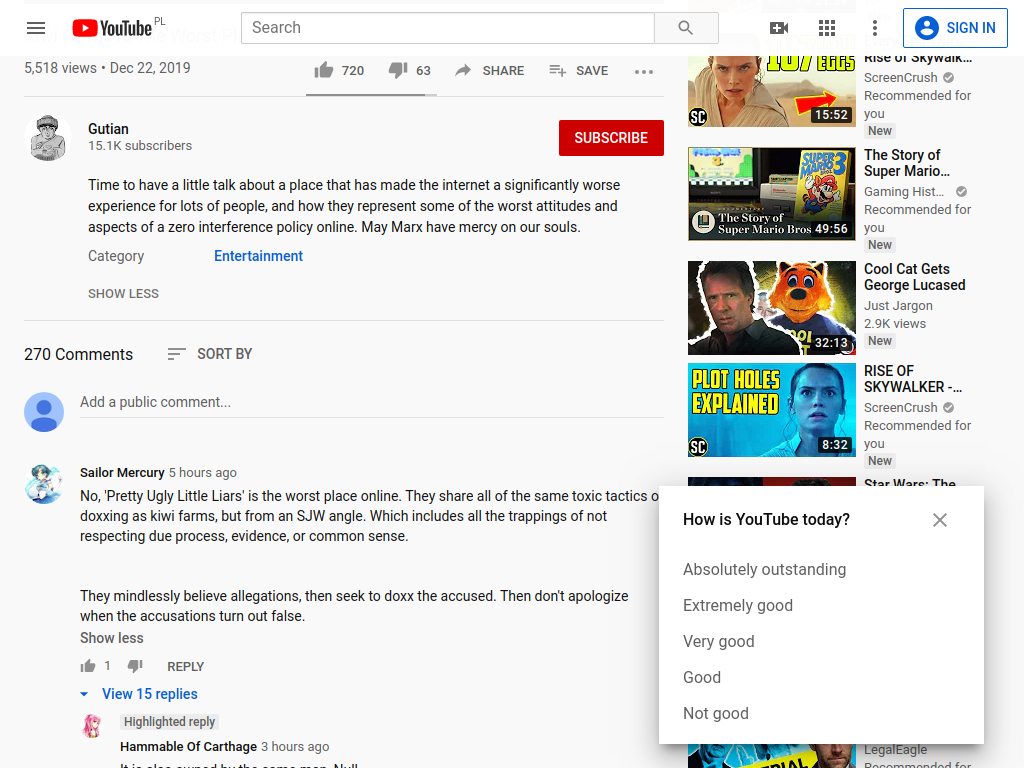Click the search magnifier button
The image size is (1024, 768).
(686, 28)
